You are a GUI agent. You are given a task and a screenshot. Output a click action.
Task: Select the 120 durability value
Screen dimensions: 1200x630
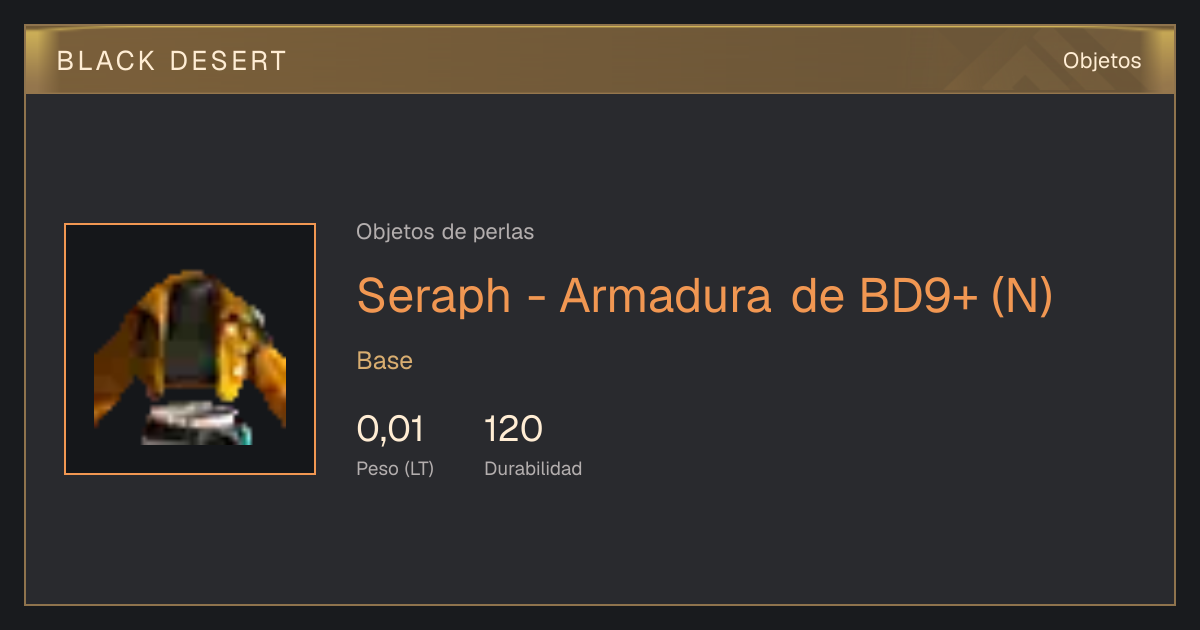(x=513, y=429)
